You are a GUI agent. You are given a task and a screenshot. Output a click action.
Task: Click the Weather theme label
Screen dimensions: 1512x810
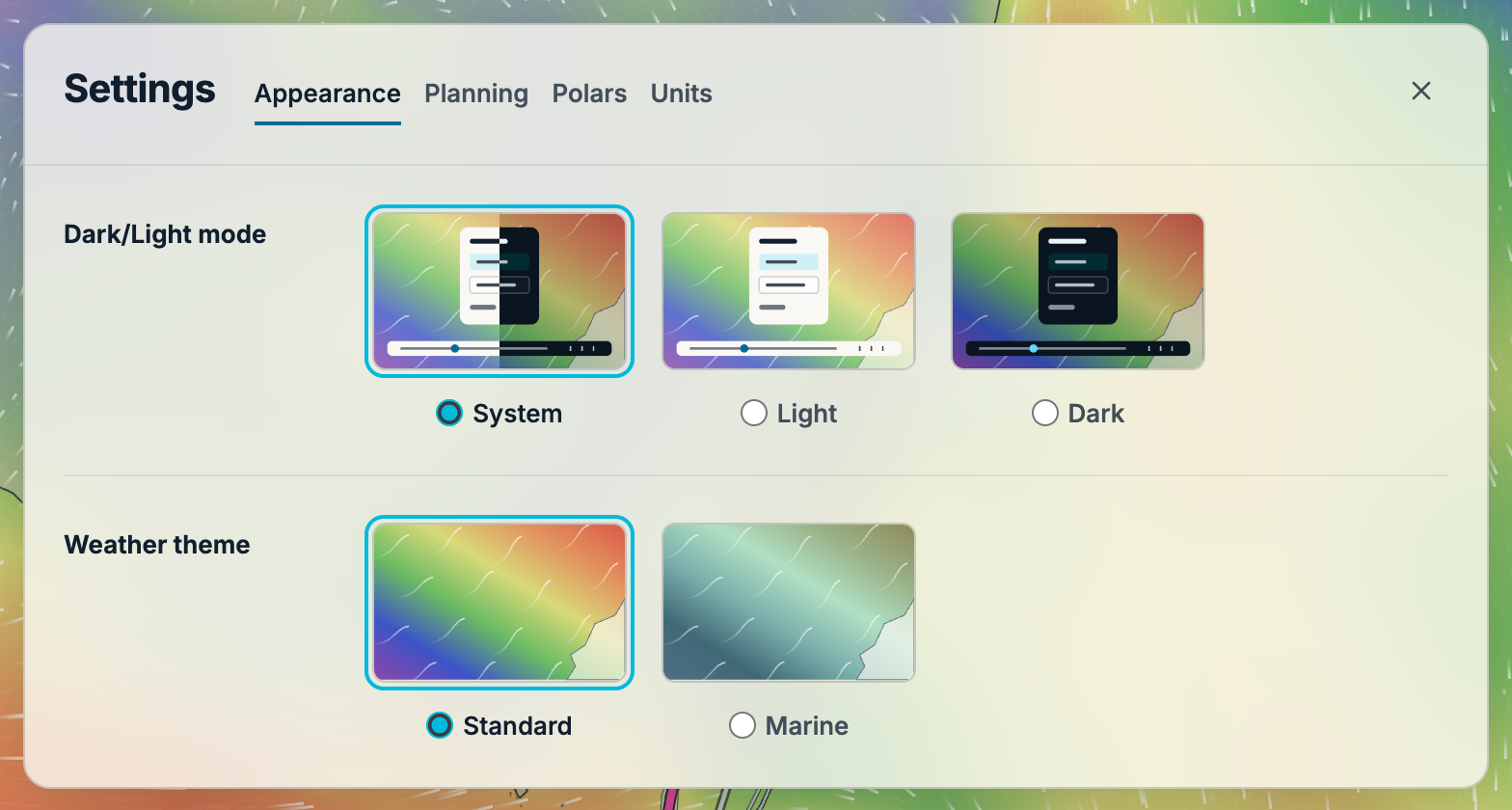[157, 545]
